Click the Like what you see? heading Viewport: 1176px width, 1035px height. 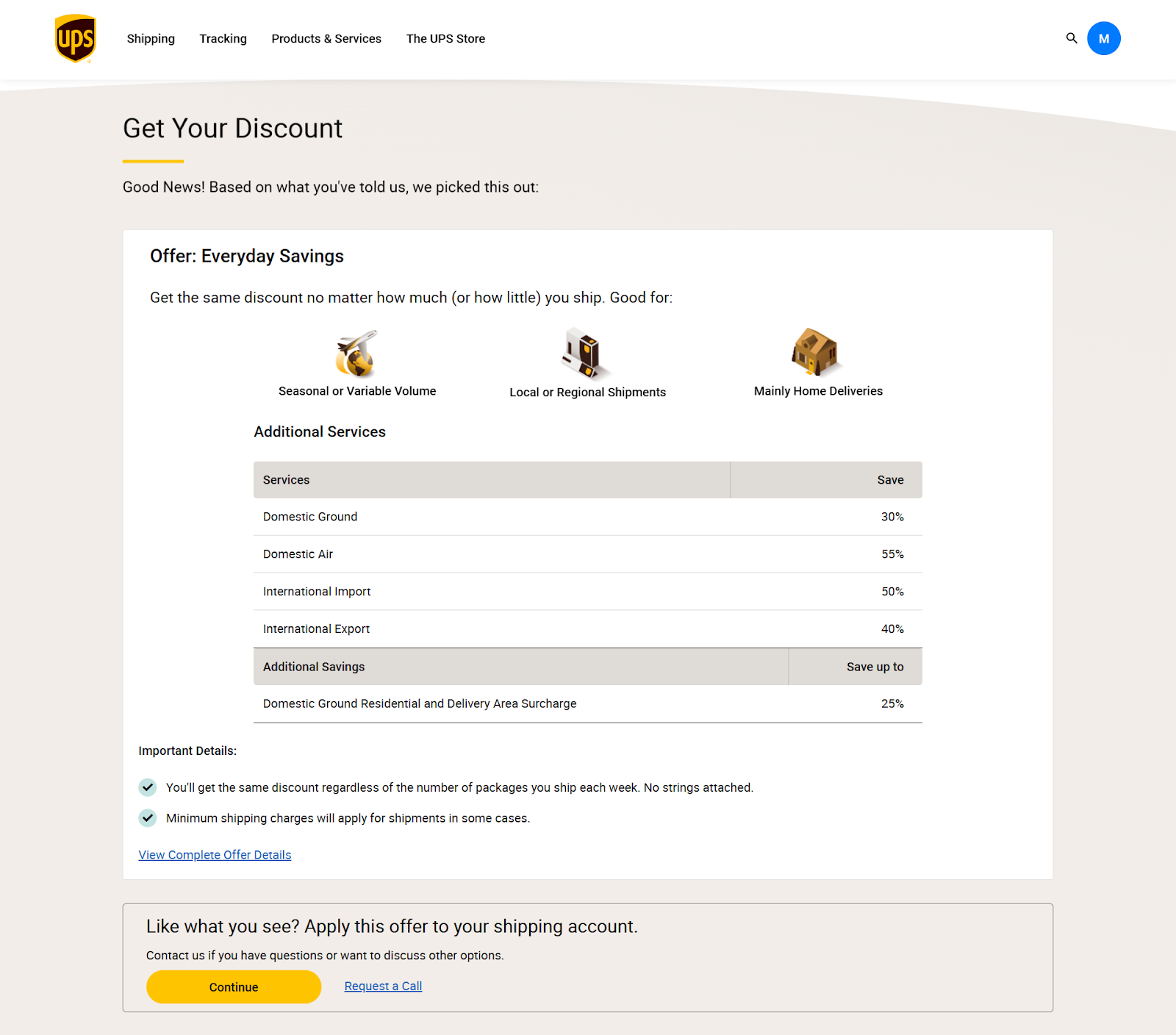[x=392, y=926]
